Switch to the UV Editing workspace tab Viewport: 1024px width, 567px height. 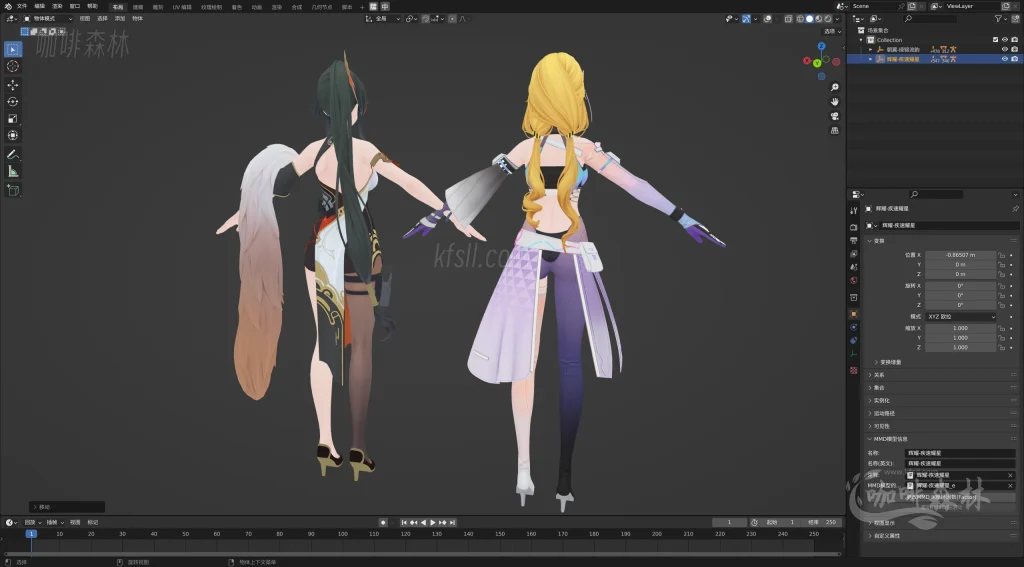(182, 7)
